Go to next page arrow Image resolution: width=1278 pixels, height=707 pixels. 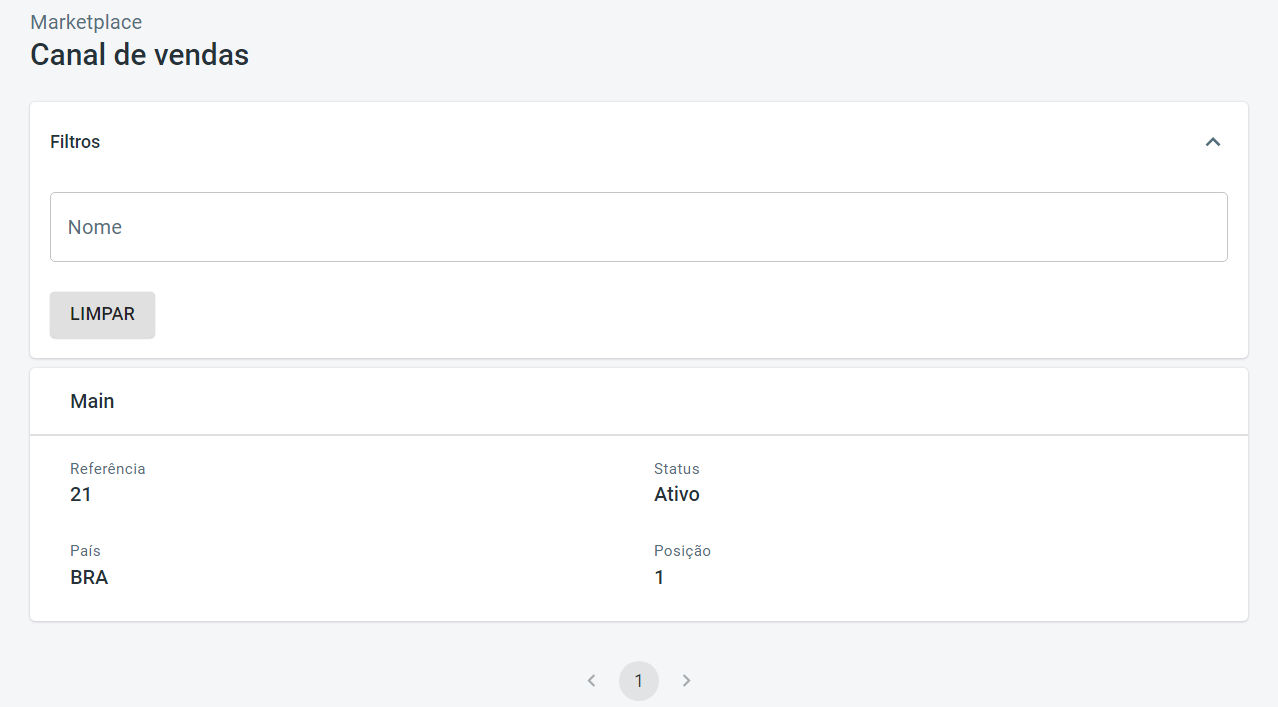686,681
